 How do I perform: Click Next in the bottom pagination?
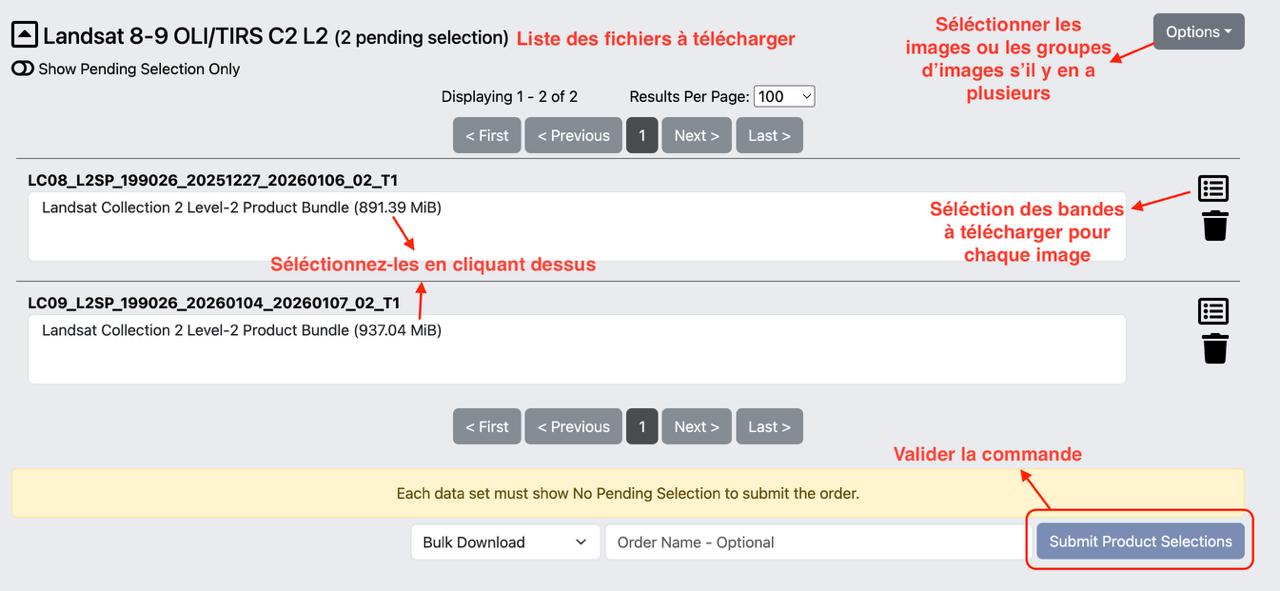pos(696,426)
